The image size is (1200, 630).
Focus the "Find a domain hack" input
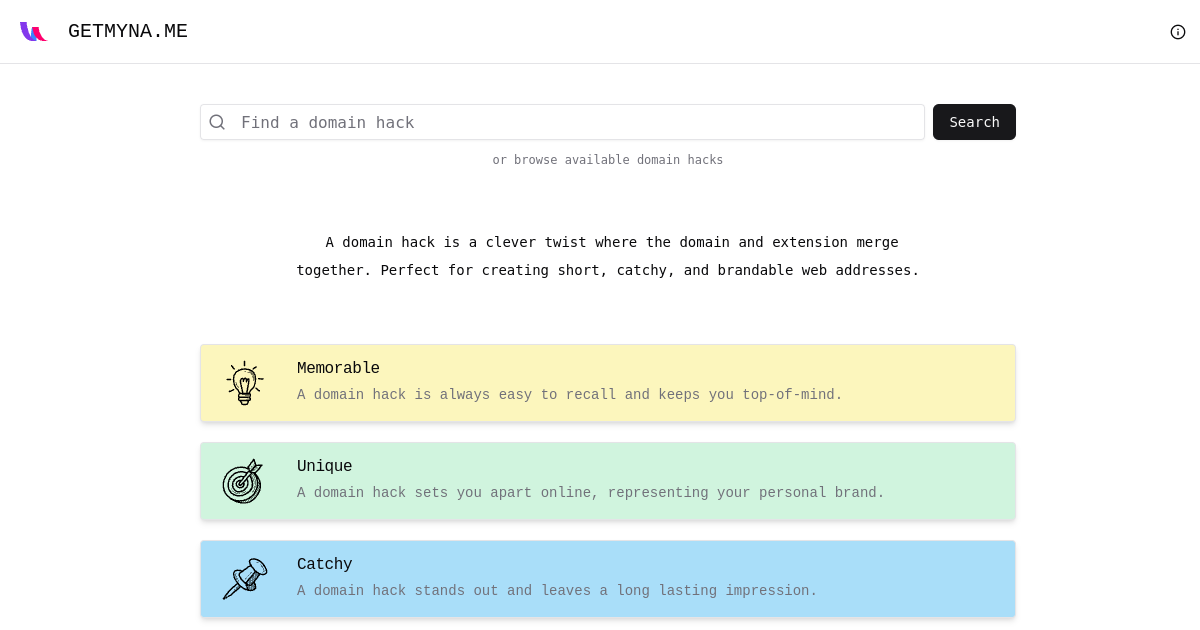pyautogui.click(x=562, y=122)
